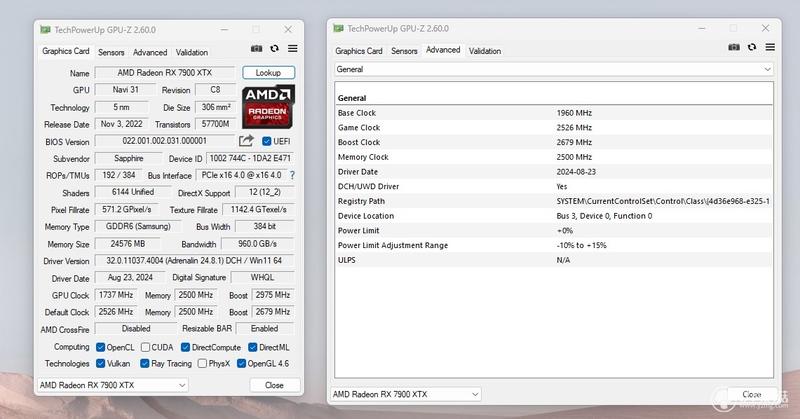The width and height of the screenshot is (800, 419).
Task: Select the Power Limit Adjustment Range row
Action: (x=554, y=245)
